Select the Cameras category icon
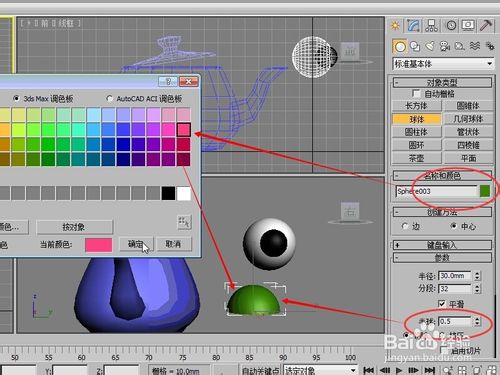The height and width of the screenshot is (375, 500). pyautogui.click(x=445, y=46)
